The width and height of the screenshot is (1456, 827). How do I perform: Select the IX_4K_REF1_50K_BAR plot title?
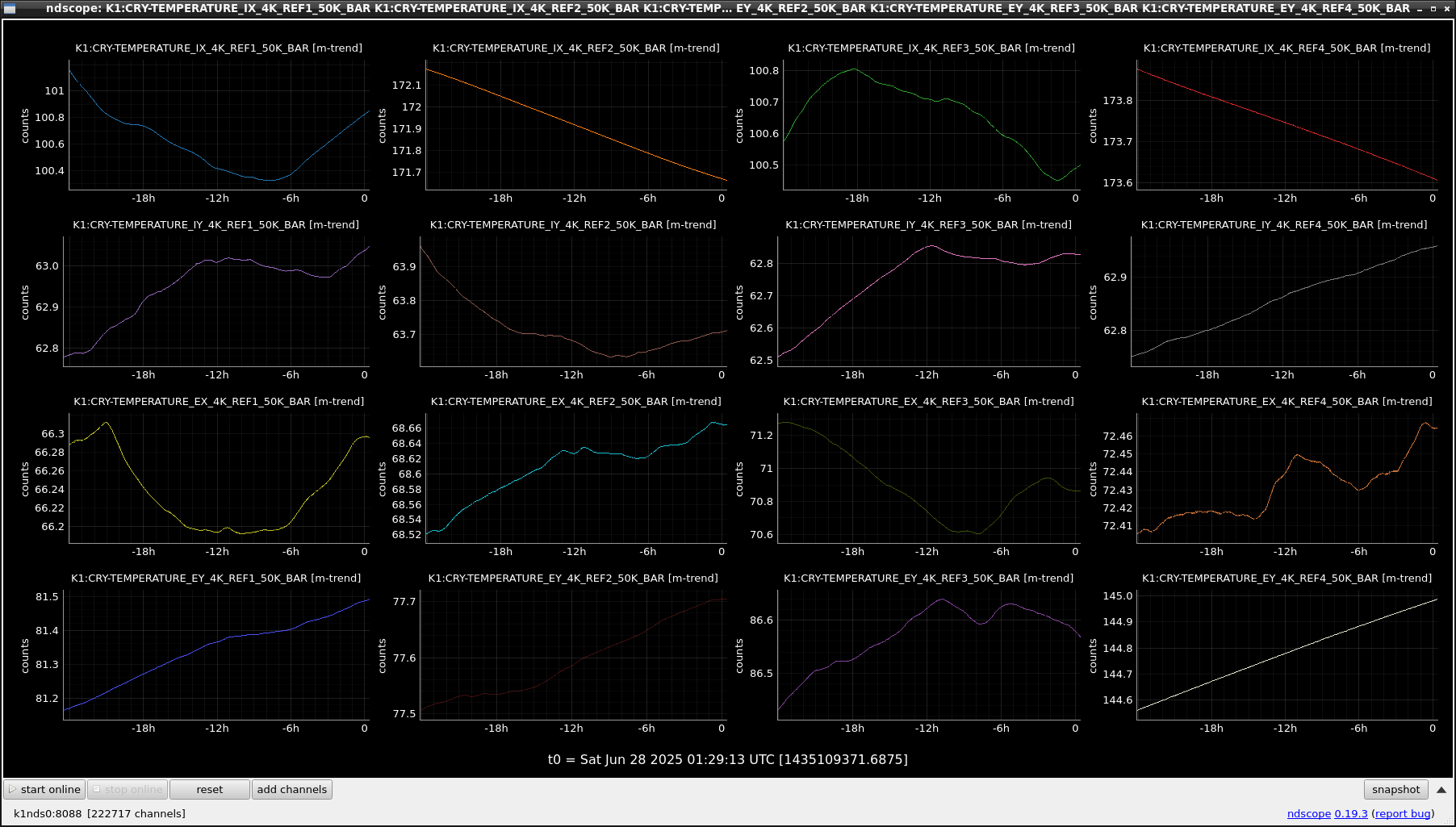pyautogui.click(x=219, y=48)
